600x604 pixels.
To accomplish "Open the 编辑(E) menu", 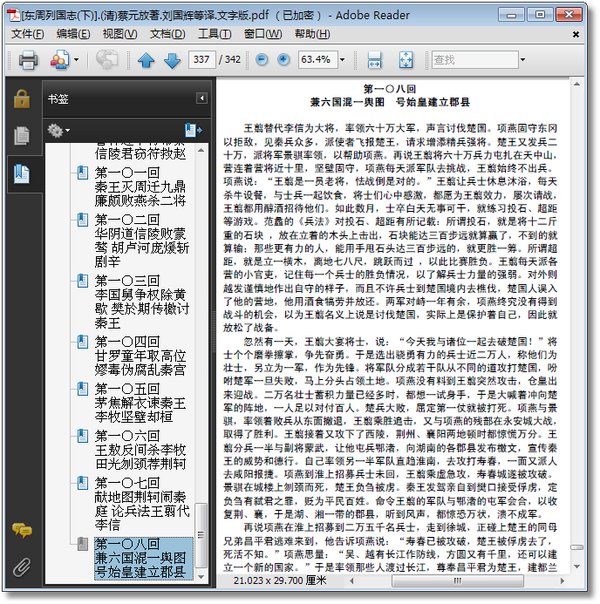I will pos(73,34).
